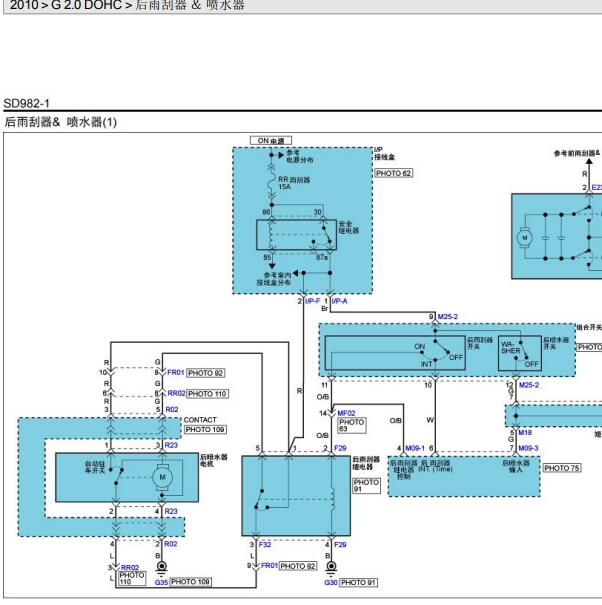
Task: Click the G35 ground point label
Action: (161, 582)
